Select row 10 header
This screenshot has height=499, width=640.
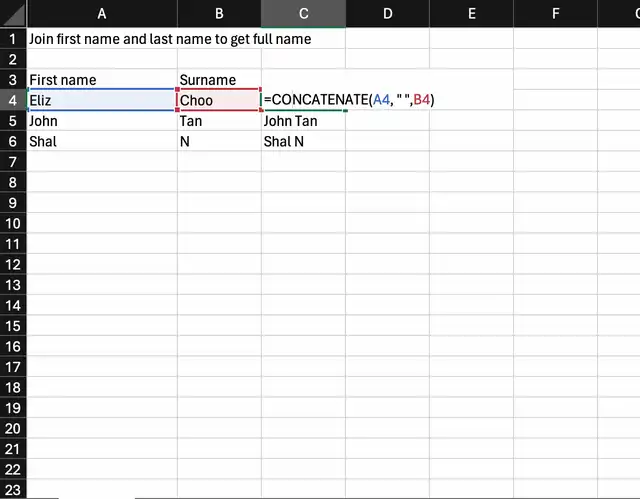tap(13, 223)
